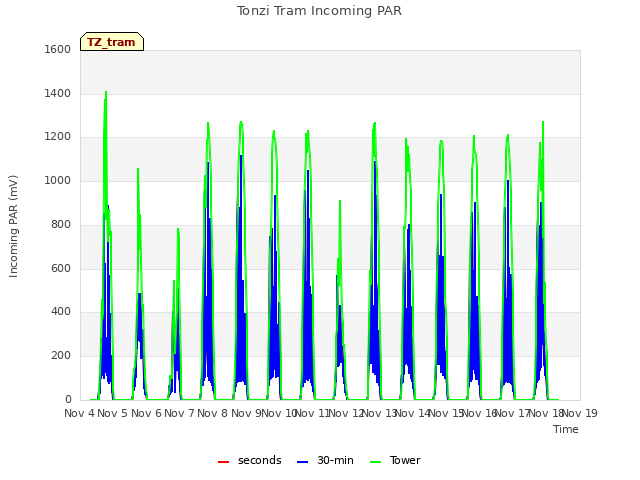Click the chart title Tonzi Tram Incoming PAR
The image size is (640, 480).
(319, 11)
